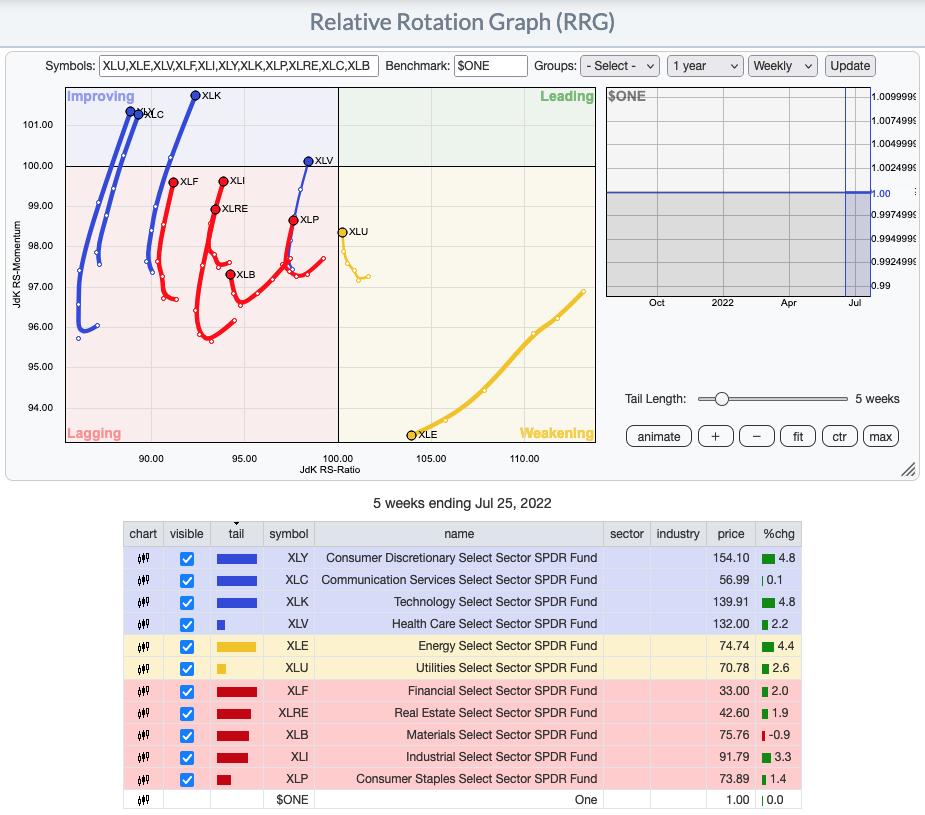Click the price 154.10 cell
The width and height of the screenshot is (925, 815).
pos(731,558)
